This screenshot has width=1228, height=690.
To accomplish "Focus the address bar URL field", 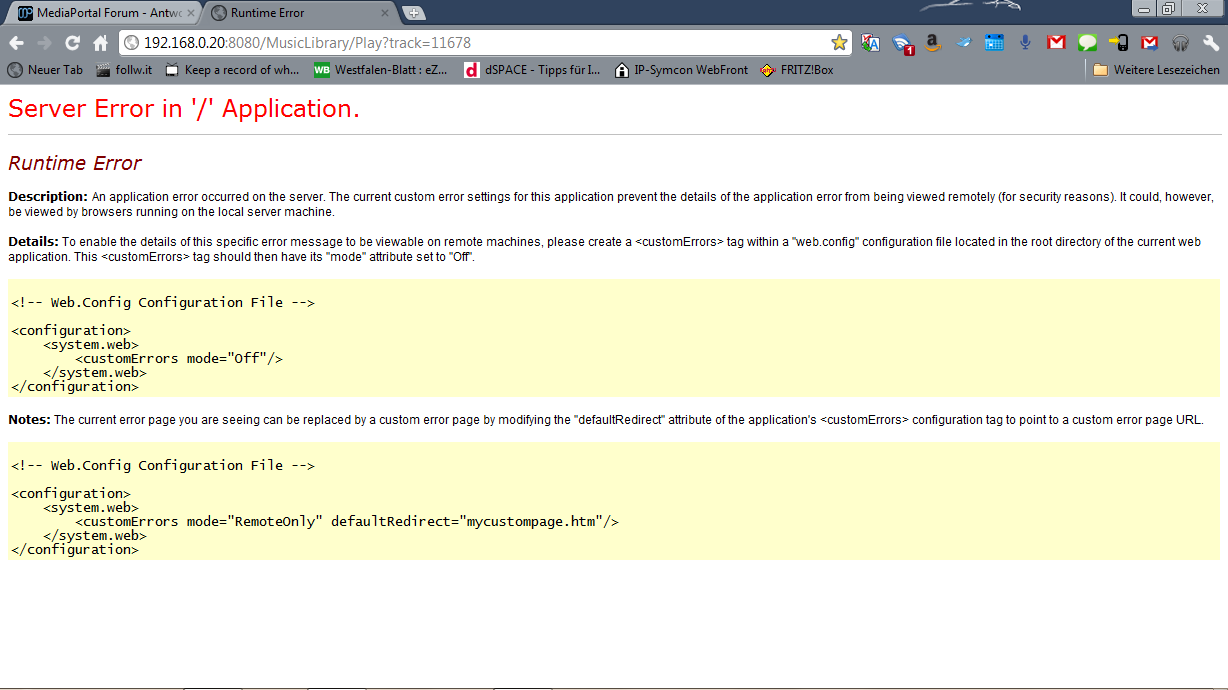I will point(480,43).
